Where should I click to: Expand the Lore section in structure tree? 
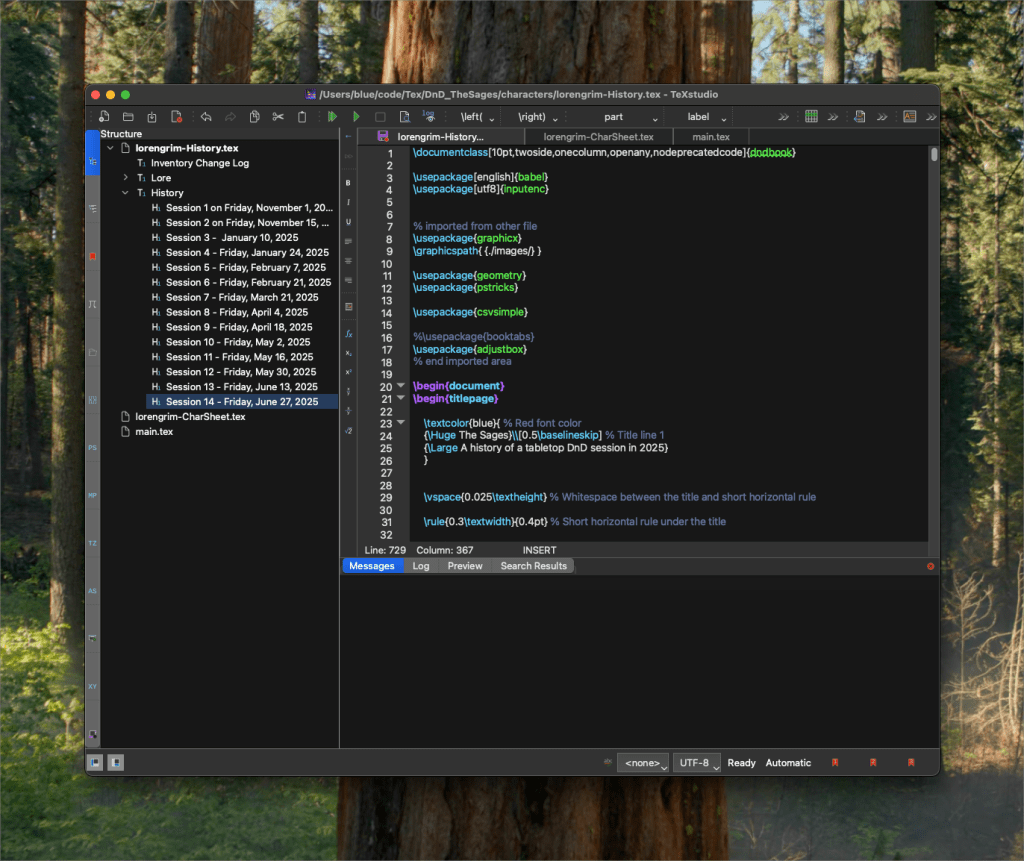[126, 178]
